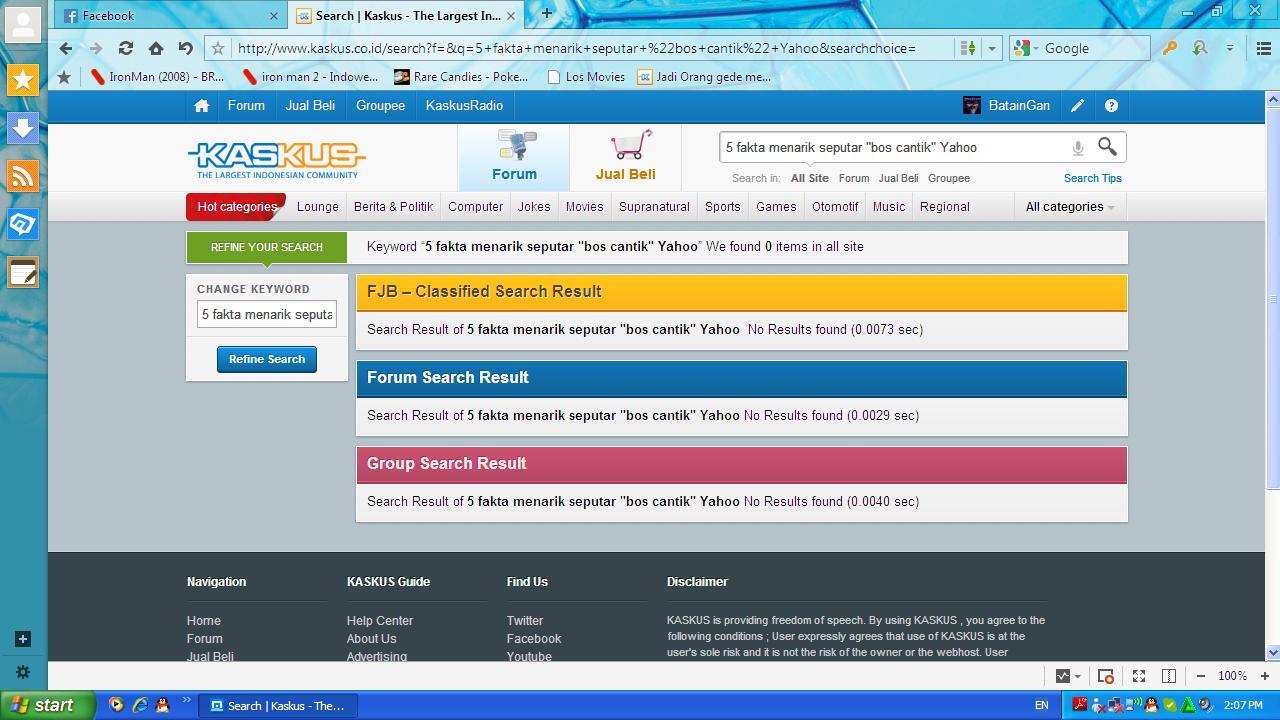This screenshot has height=720, width=1280.
Task: Open the Downloads sidebar panel
Action: 23,128
